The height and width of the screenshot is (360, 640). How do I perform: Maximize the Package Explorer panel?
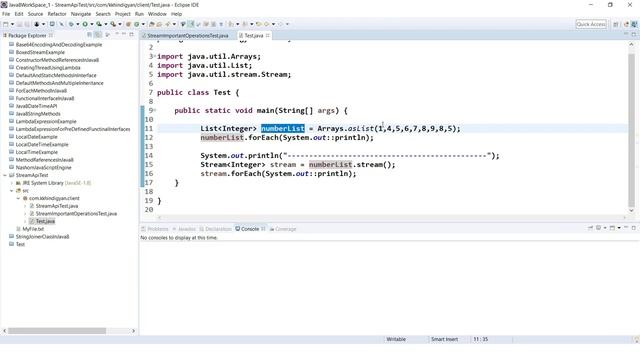tap(131, 35)
